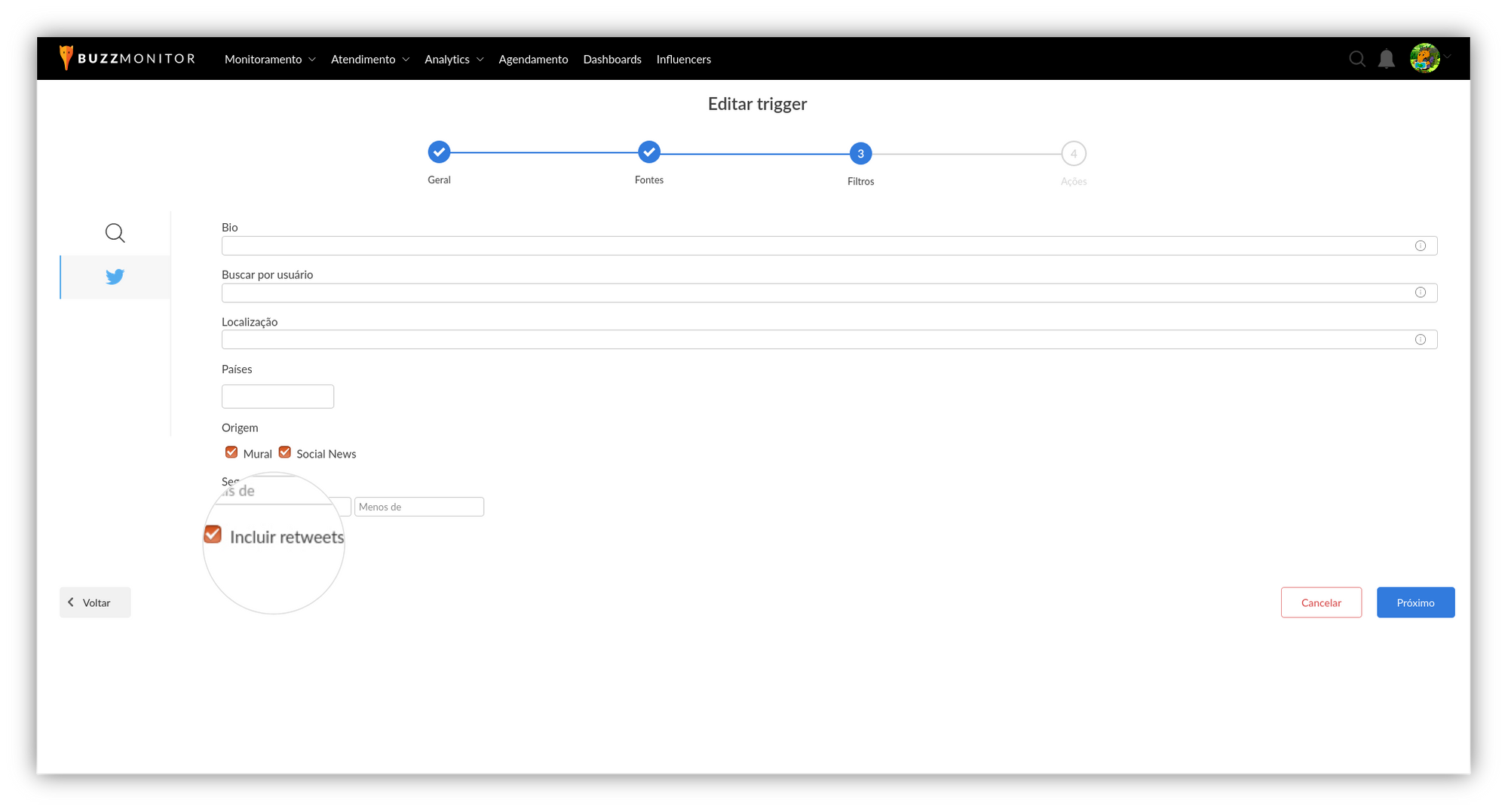Click info icon in Localização field

(x=1420, y=339)
